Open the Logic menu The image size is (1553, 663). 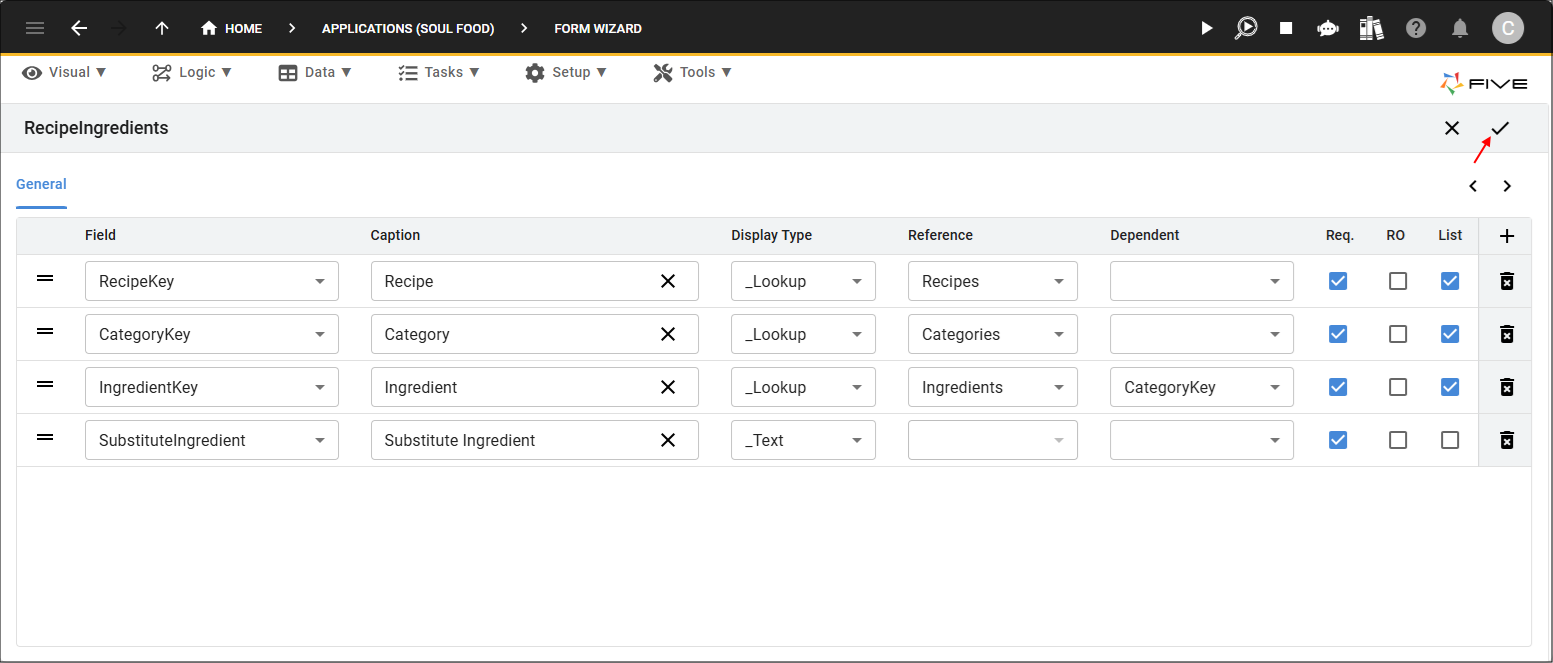click(x=192, y=72)
